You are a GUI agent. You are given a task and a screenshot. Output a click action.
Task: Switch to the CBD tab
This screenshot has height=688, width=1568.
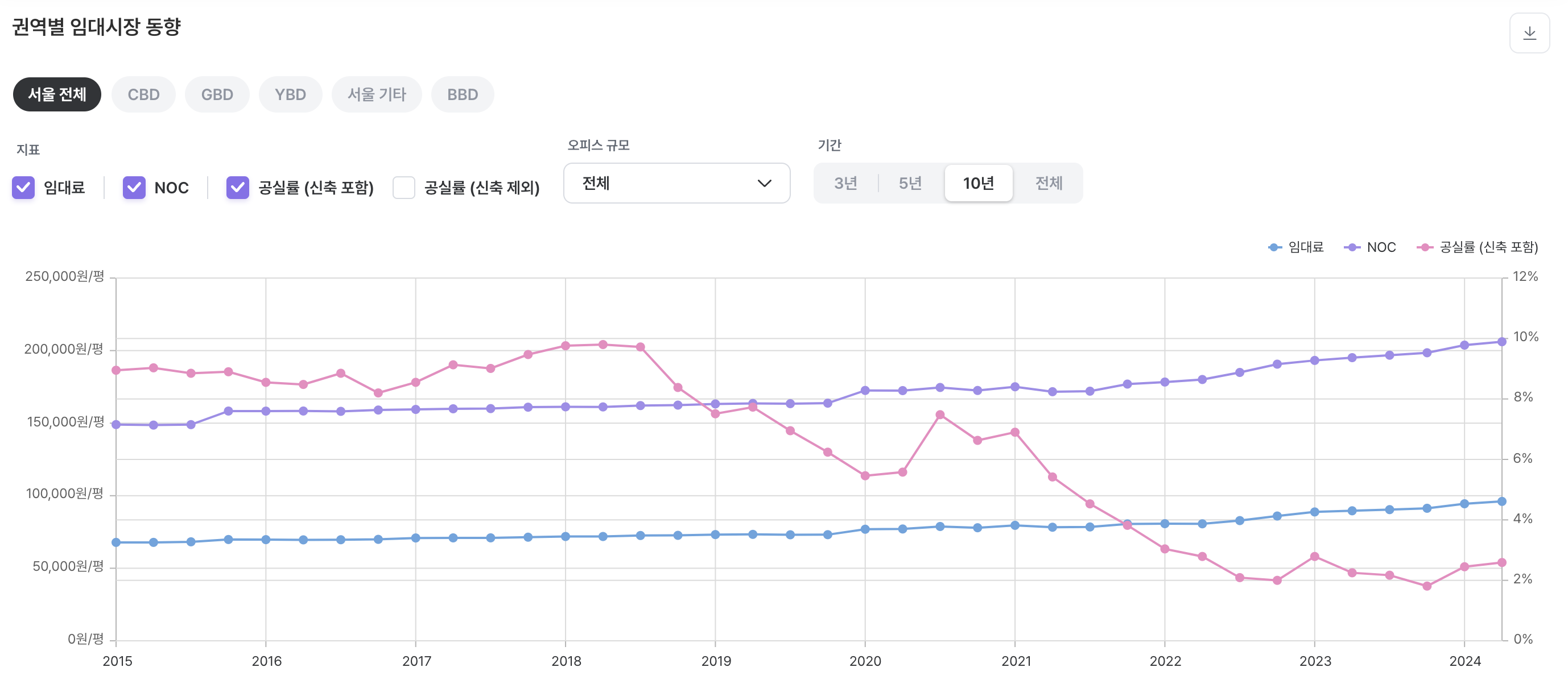click(x=143, y=94)
